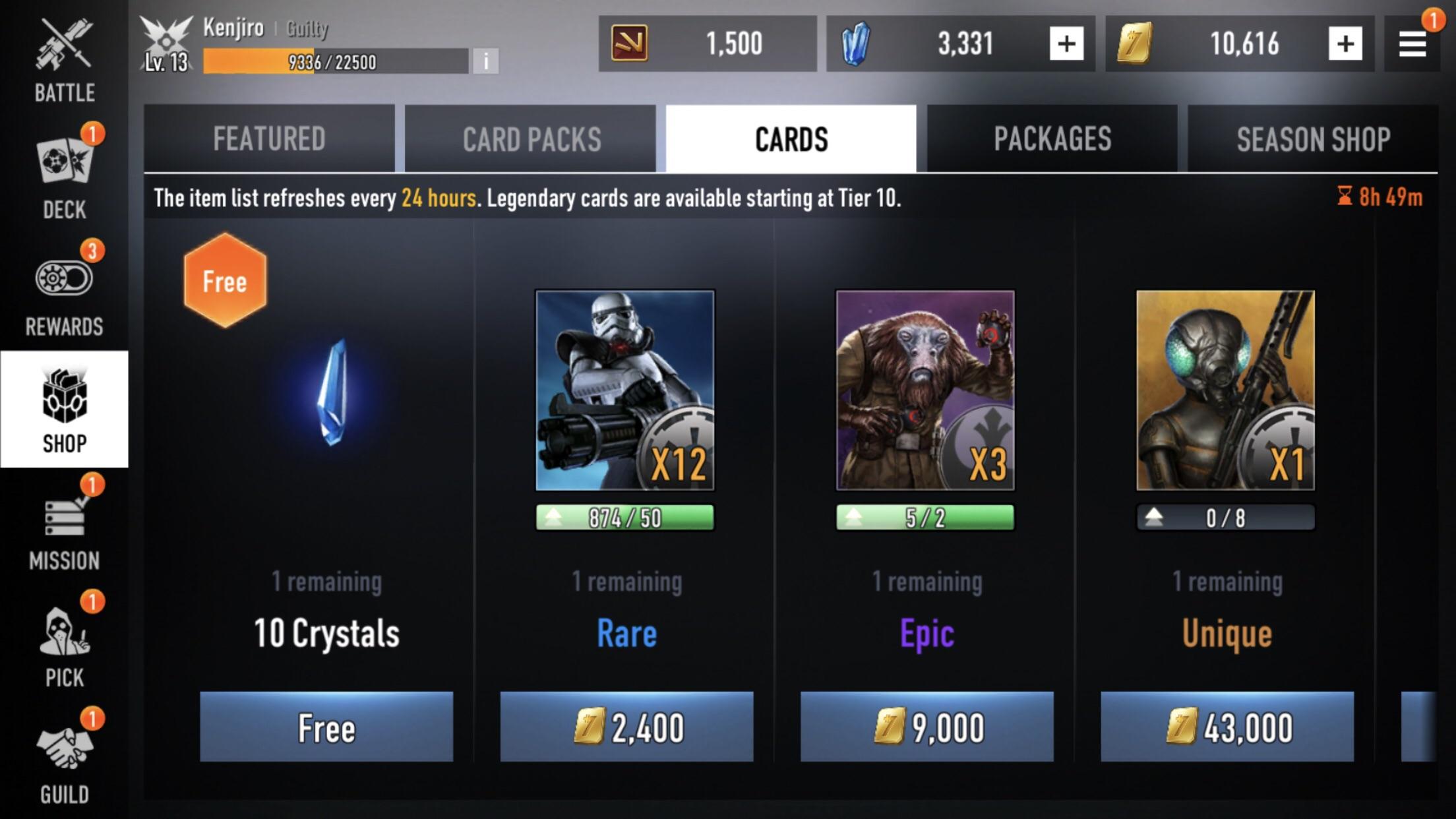Open the Pick hooded figure icon
Screen dimensions: 1456x819
[64, 632]
